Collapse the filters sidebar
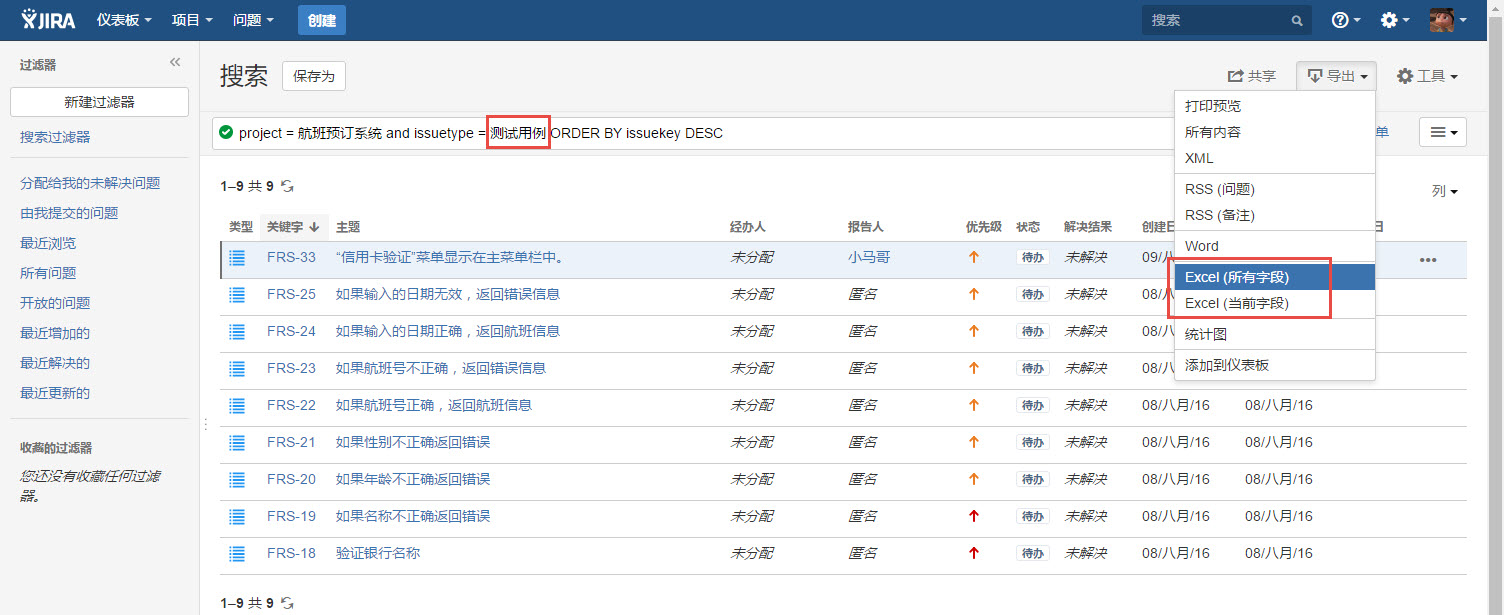This screenshot has width=1504, height=615. (x=175, y=63)
